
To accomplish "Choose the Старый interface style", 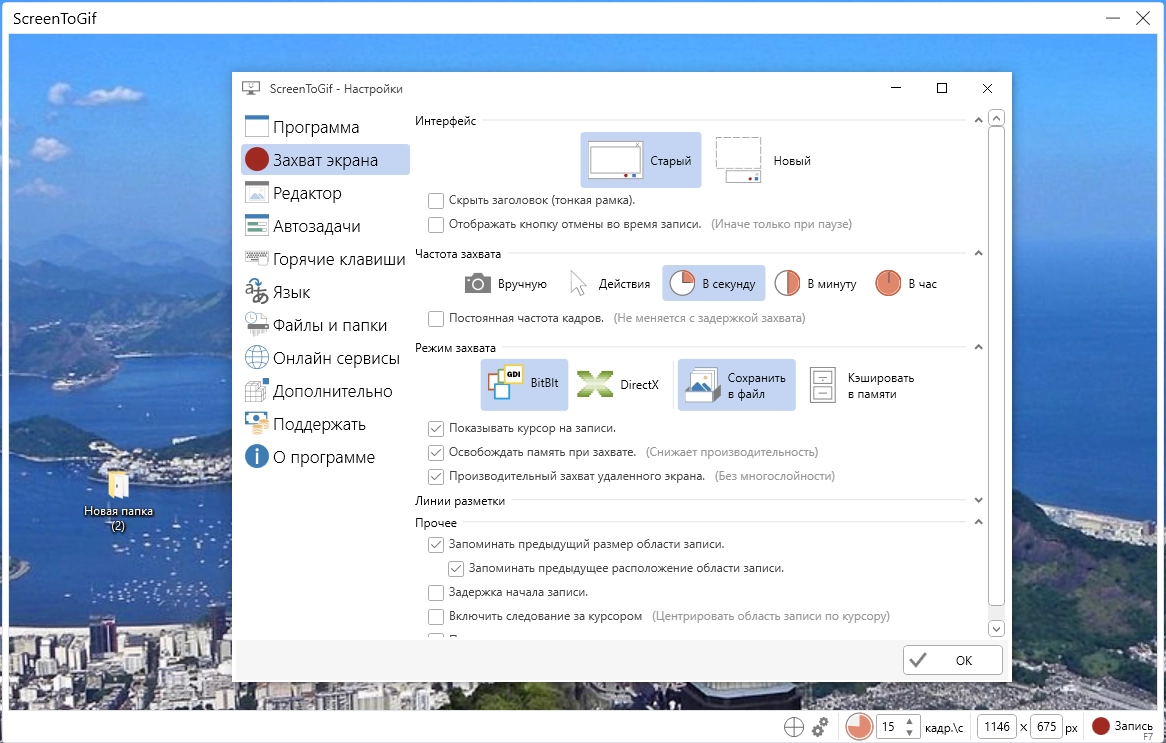I will point(640,160).
